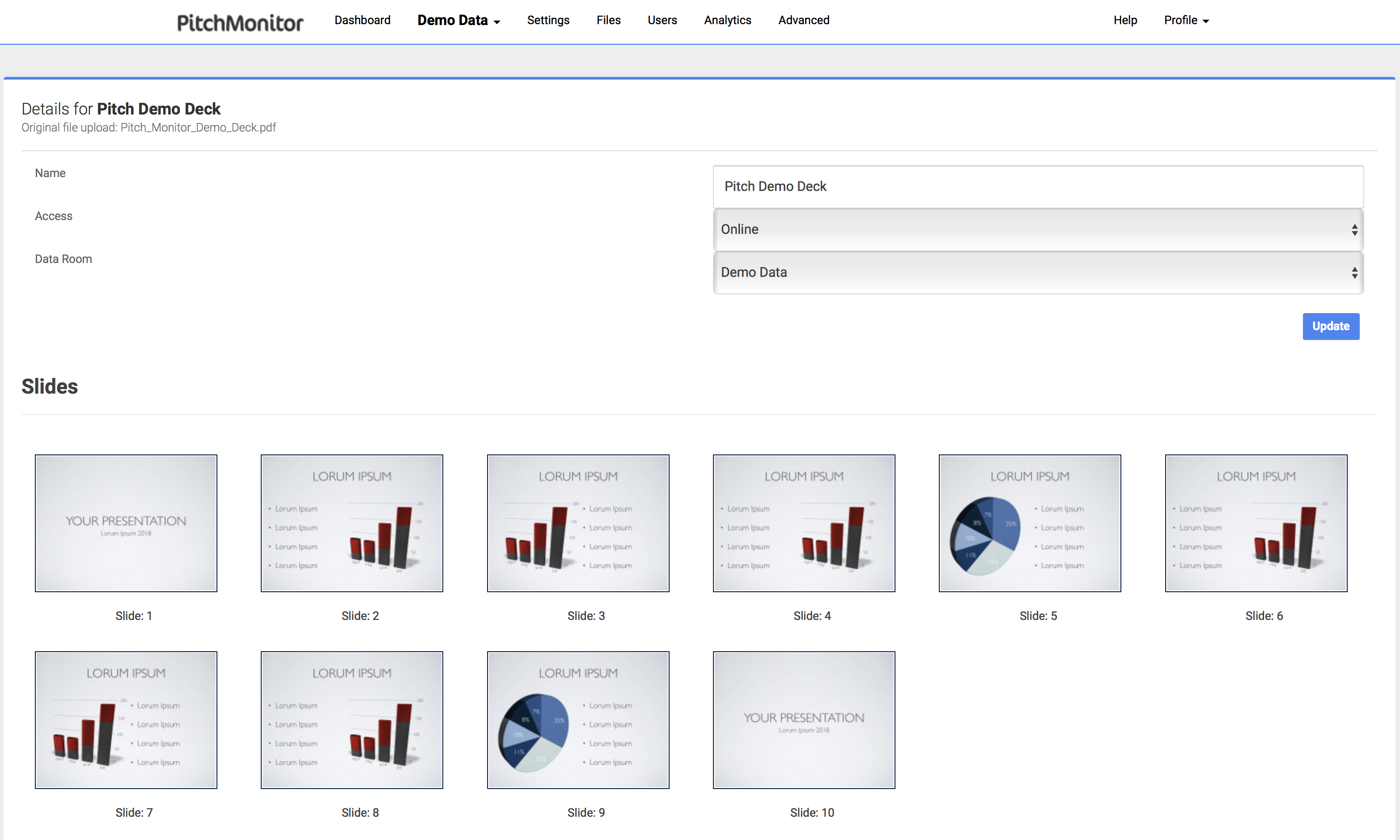
Task: Open the Slide 2 thumbnail
Action: [x=352, y=523]
